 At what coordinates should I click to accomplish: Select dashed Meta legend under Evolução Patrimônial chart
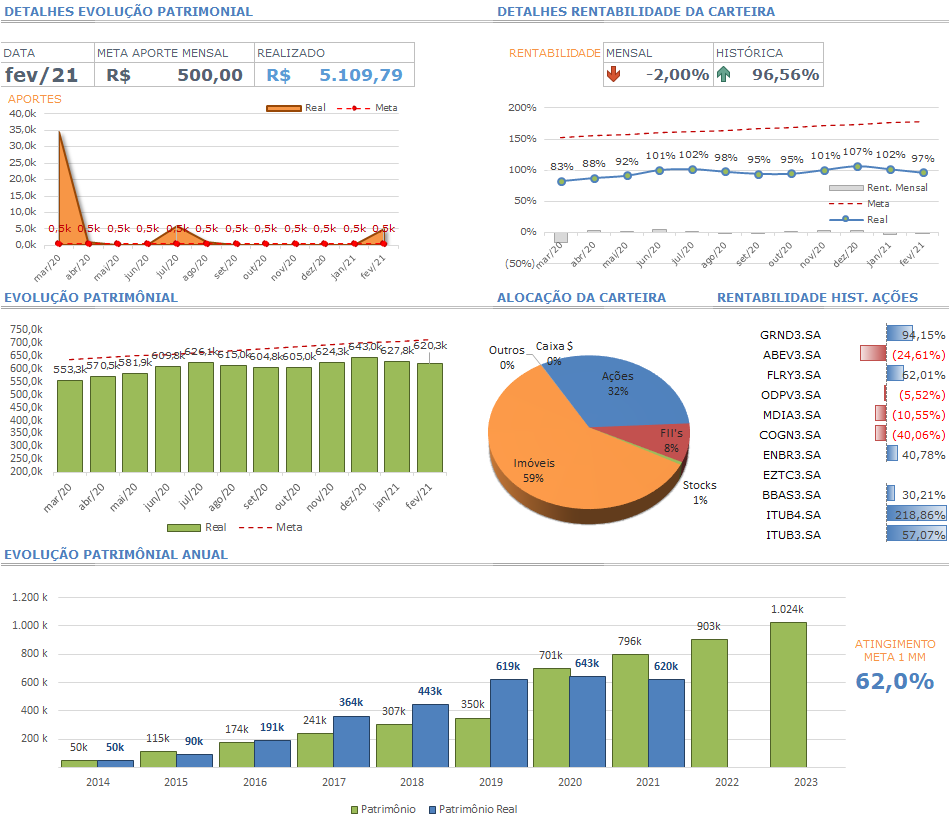[x=255, y=528]
